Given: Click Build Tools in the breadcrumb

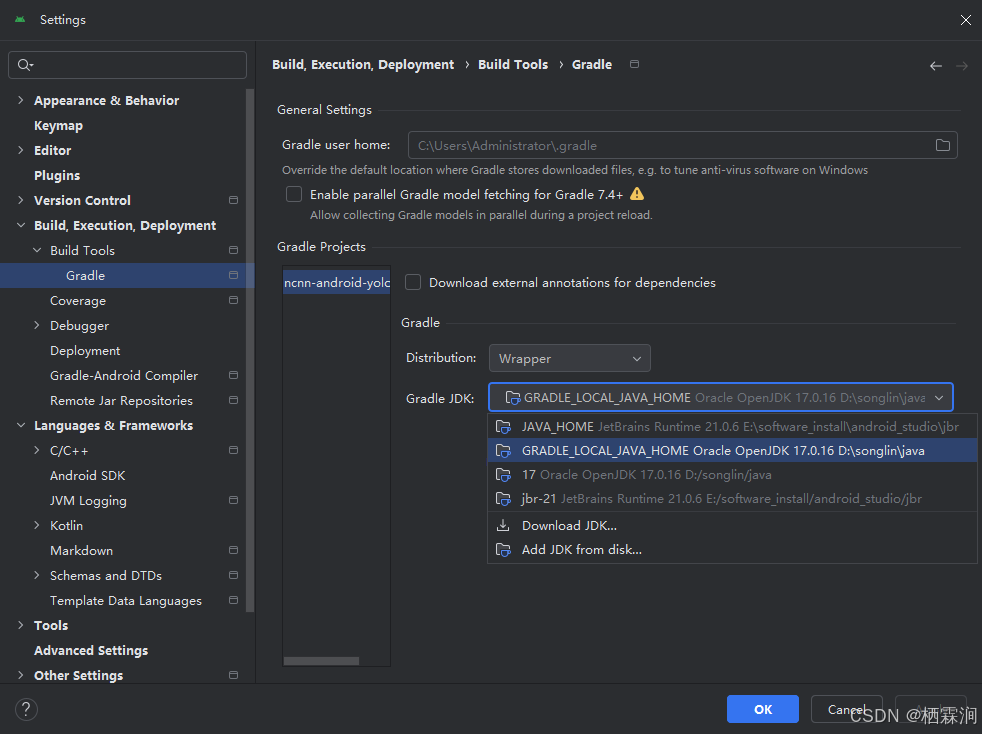Looking at the screenshot, I should pos(513,65).
